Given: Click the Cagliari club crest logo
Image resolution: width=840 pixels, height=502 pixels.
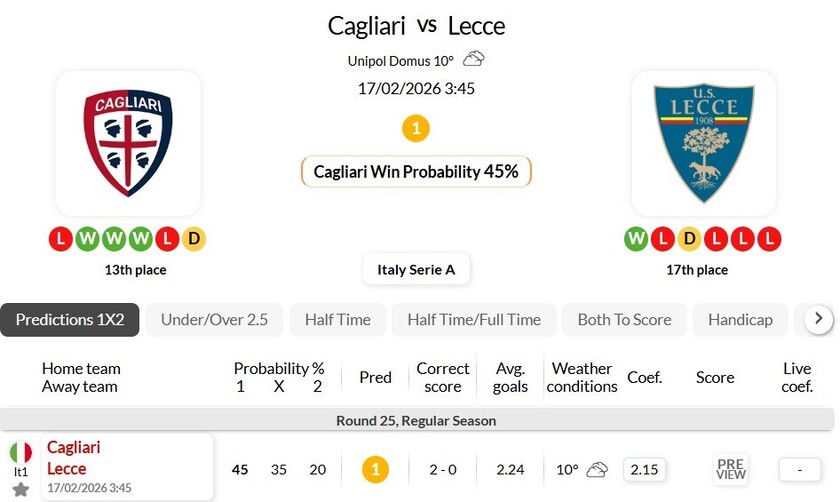Looking at the screenshot, I should (128, 143).
